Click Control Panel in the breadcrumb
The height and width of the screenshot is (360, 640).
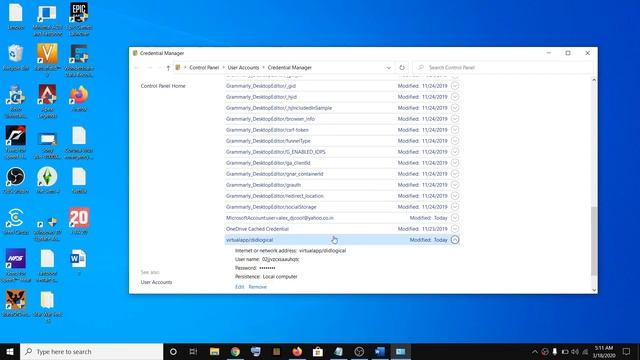coord(204,68)
